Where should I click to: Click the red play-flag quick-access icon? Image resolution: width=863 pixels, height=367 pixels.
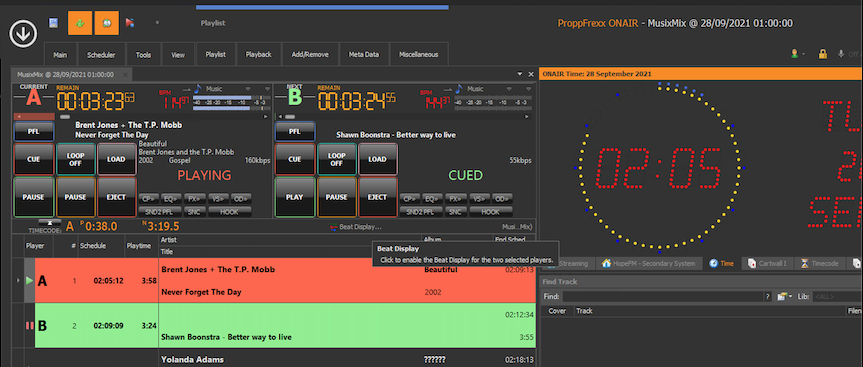[x=130, y=23]
